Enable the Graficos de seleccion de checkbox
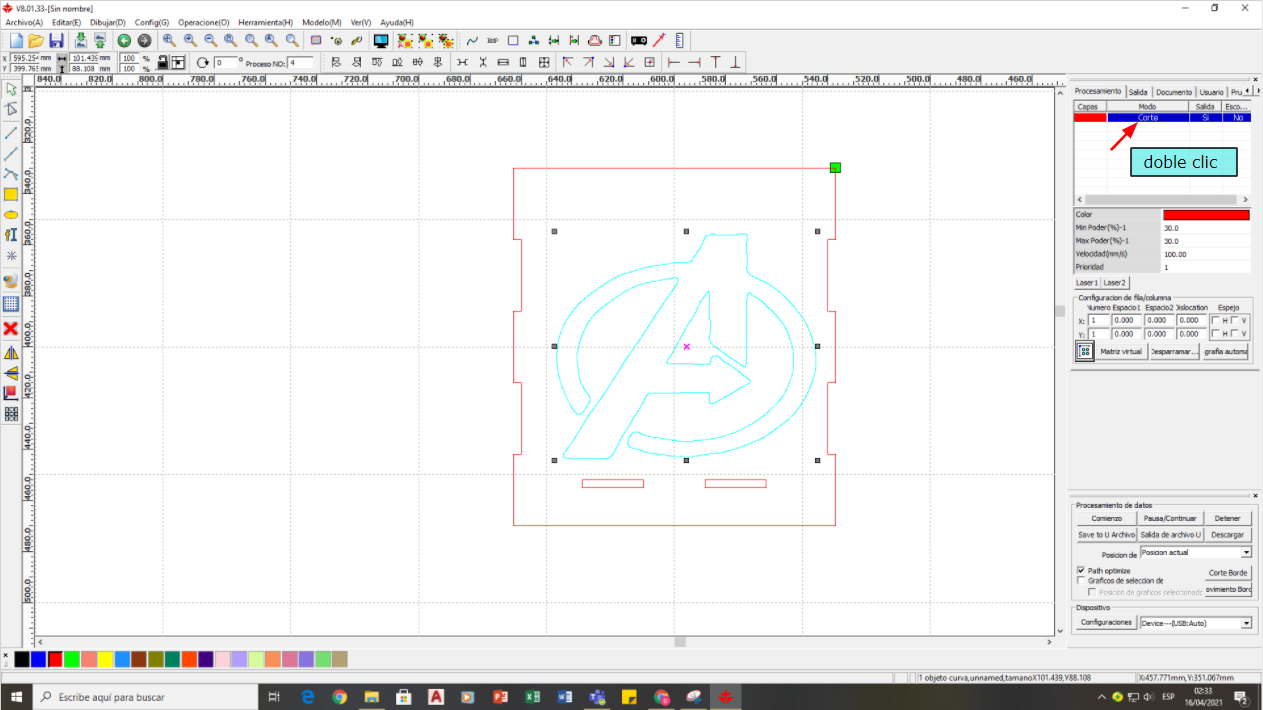Screen dimensions: 1263x710 [x=1081, y=580]
